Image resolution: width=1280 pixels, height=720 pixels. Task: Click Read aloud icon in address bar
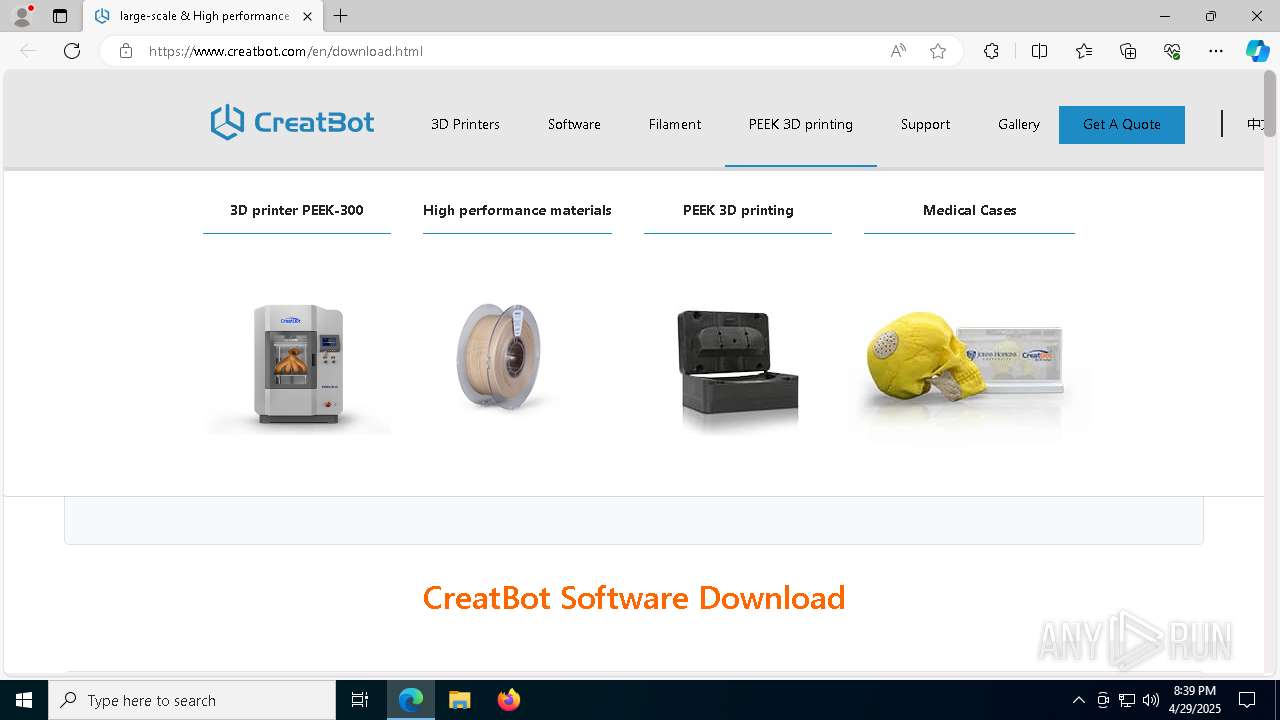(898, 51)
